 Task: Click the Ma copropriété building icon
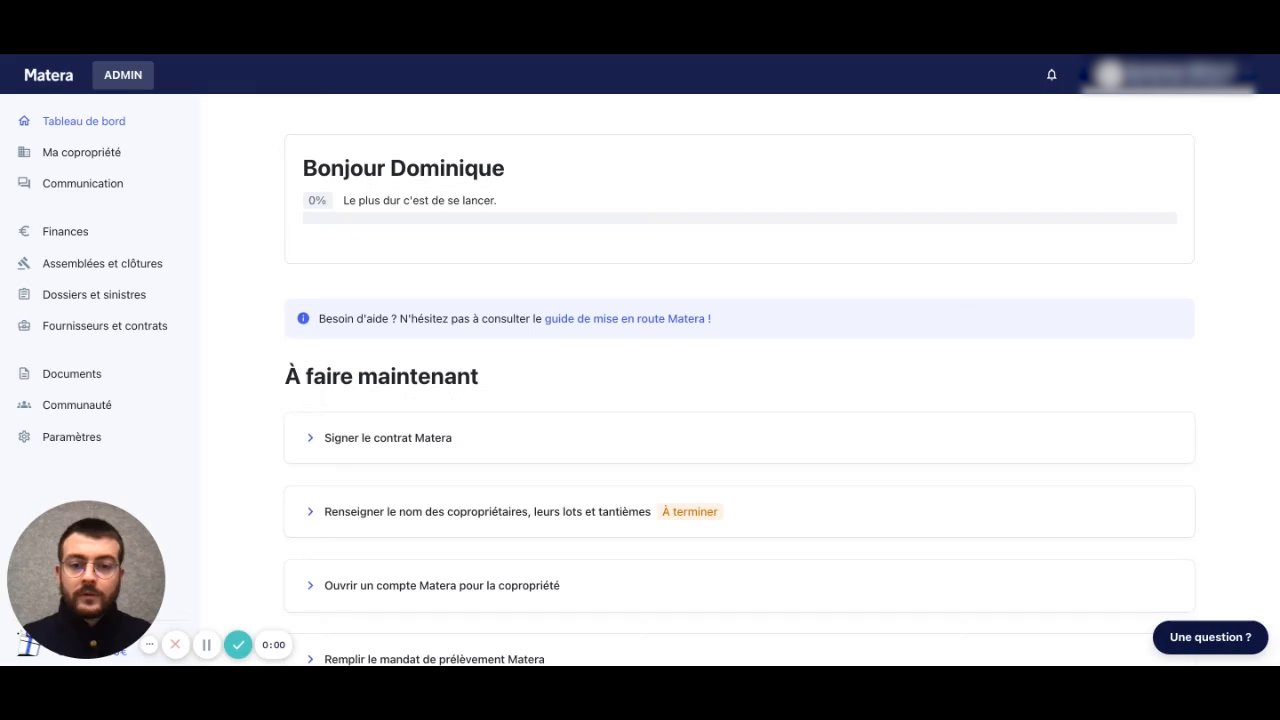tap(24, 152)
